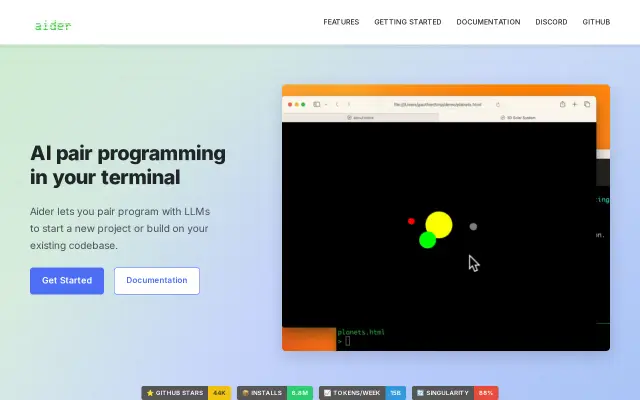Click the share icon in demo browser toolbar
The height and width of the screenshot is (400, 640).
562,104
